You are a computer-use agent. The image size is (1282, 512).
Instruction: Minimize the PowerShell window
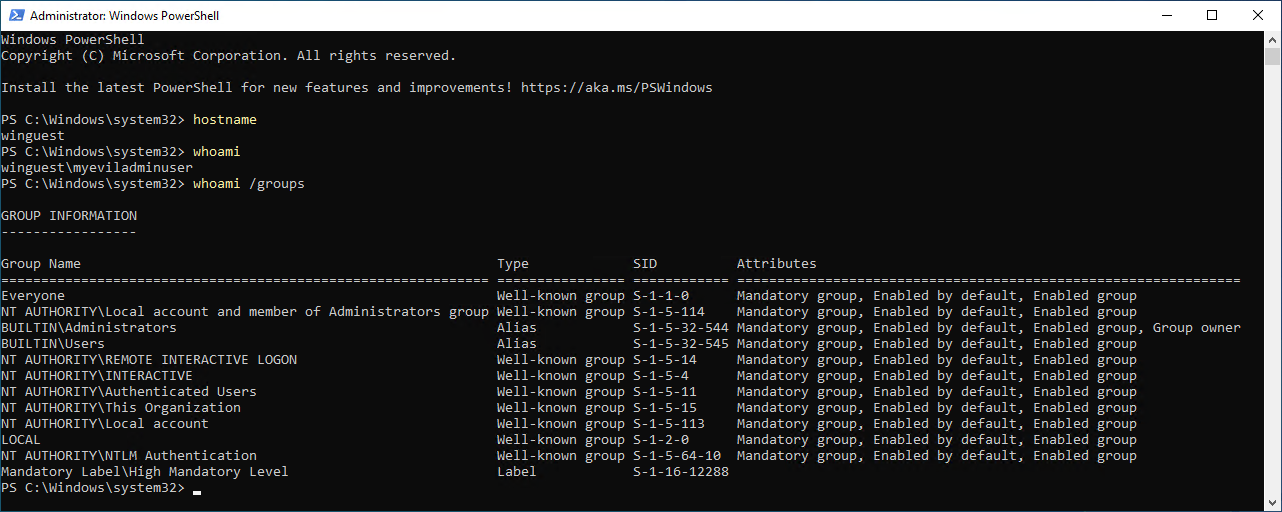pyautogui.click(x=1165, y=16)
